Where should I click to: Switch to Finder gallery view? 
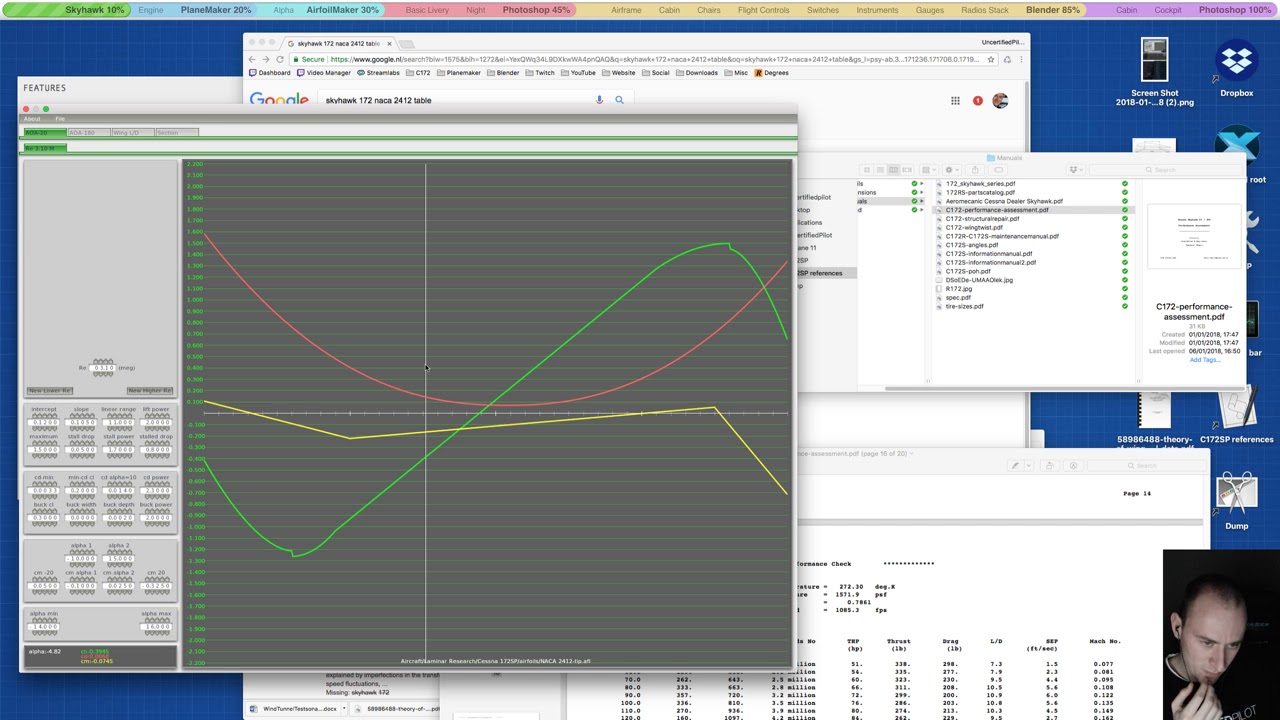coord(907,170)
